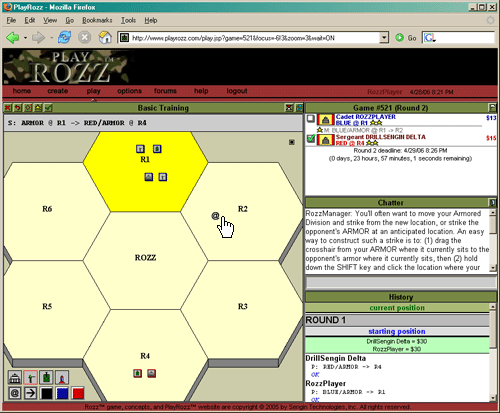Viewport: 500px width, 413px height.
Task: Click the bottom-left blue unit in hex R1
Action: (149, 177)
